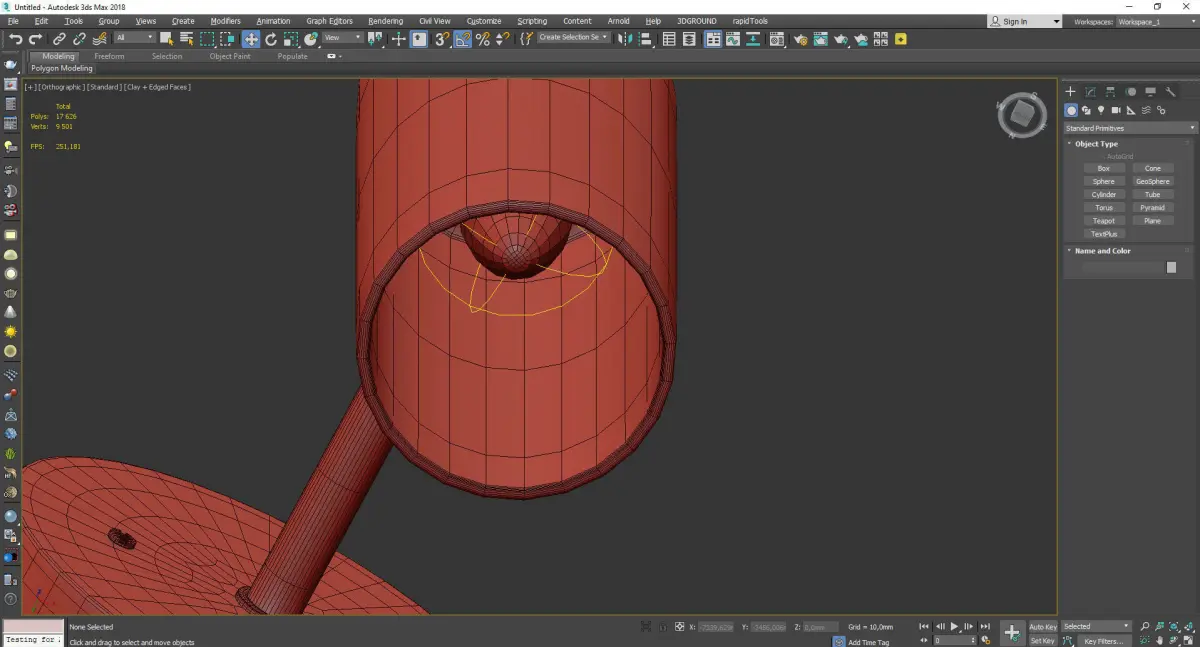Click the Redo arrow icon

[35, 39]
